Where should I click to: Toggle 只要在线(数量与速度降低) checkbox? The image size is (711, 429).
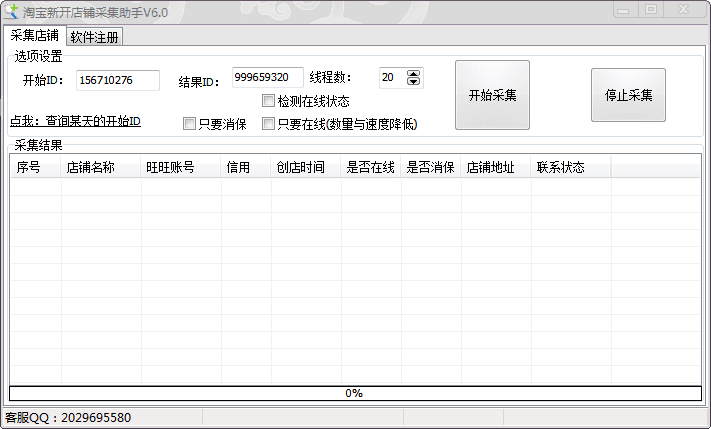tap(268, 123)
